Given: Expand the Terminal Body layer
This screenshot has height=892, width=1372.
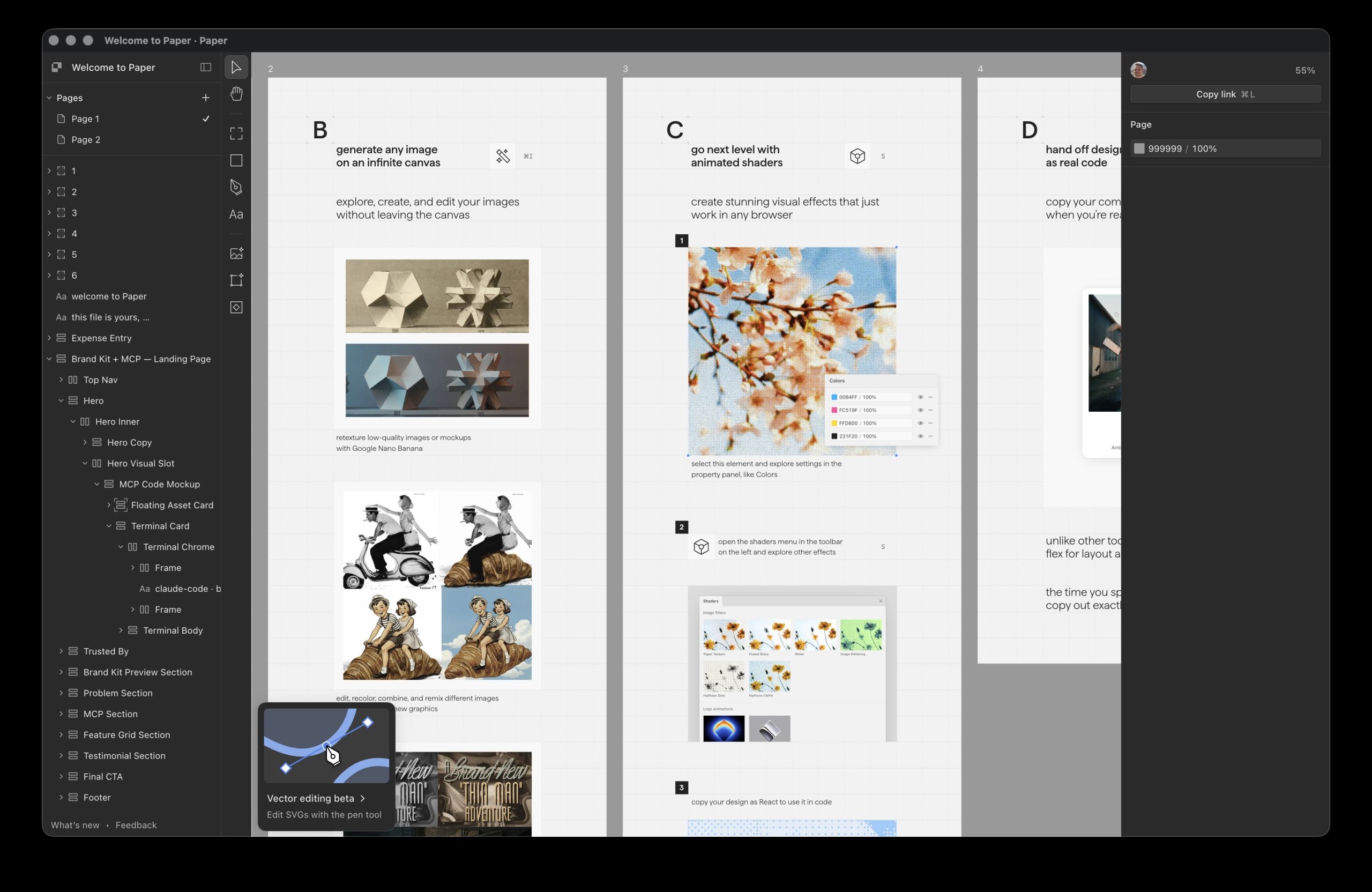Looking at the screenshot, I should pos(121,630).
